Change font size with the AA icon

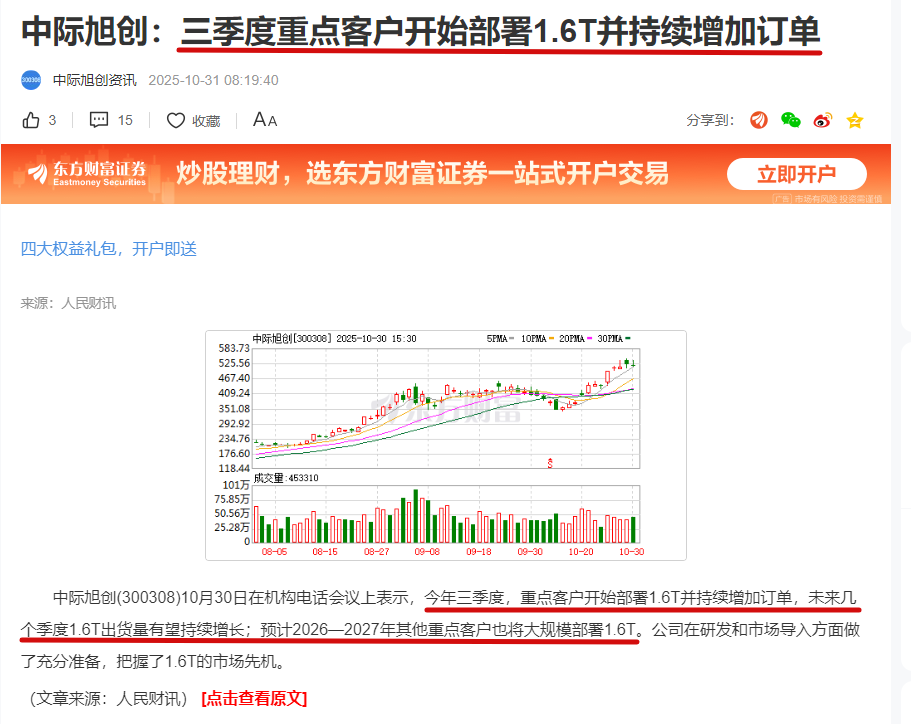click(x=265, y=120)
